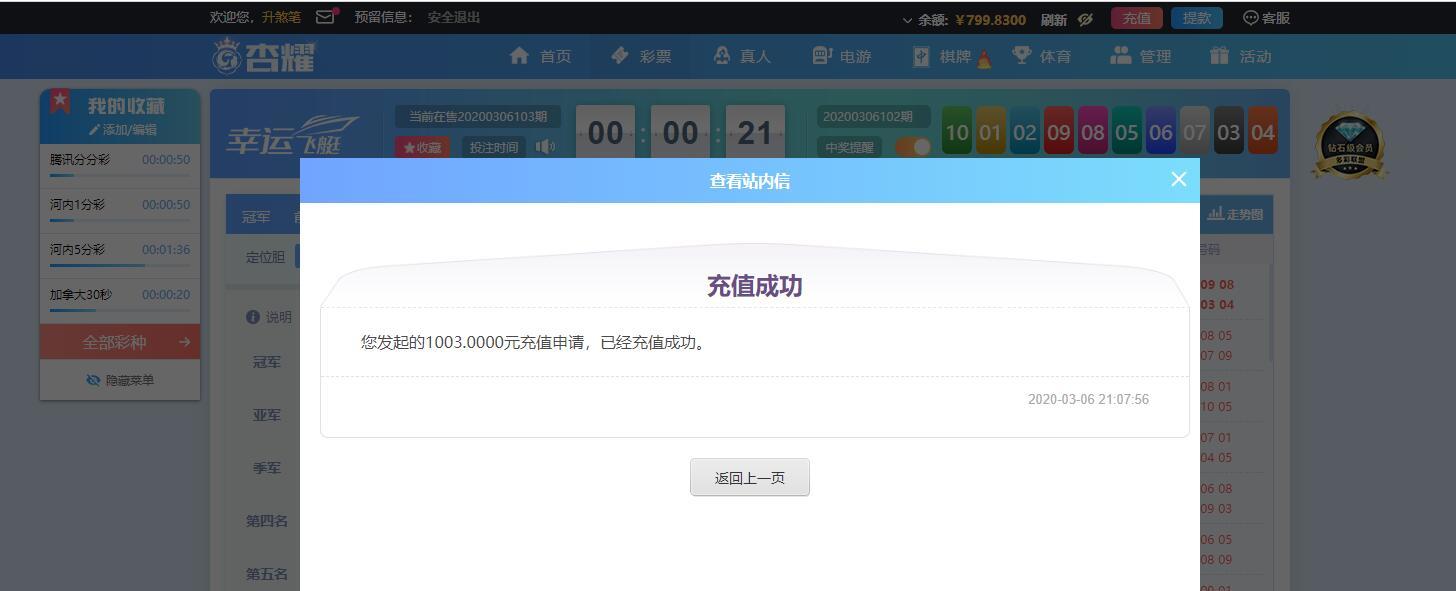Click the magenta number 08 ball
This screenshot has width=1456, height=591.
[1093, 131]
